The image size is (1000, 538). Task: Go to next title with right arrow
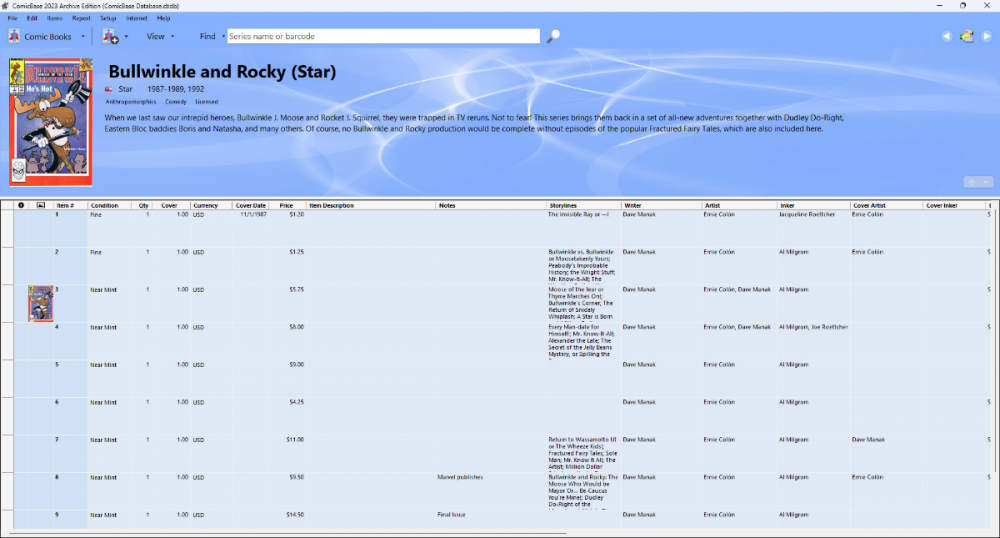pos(986,36)
